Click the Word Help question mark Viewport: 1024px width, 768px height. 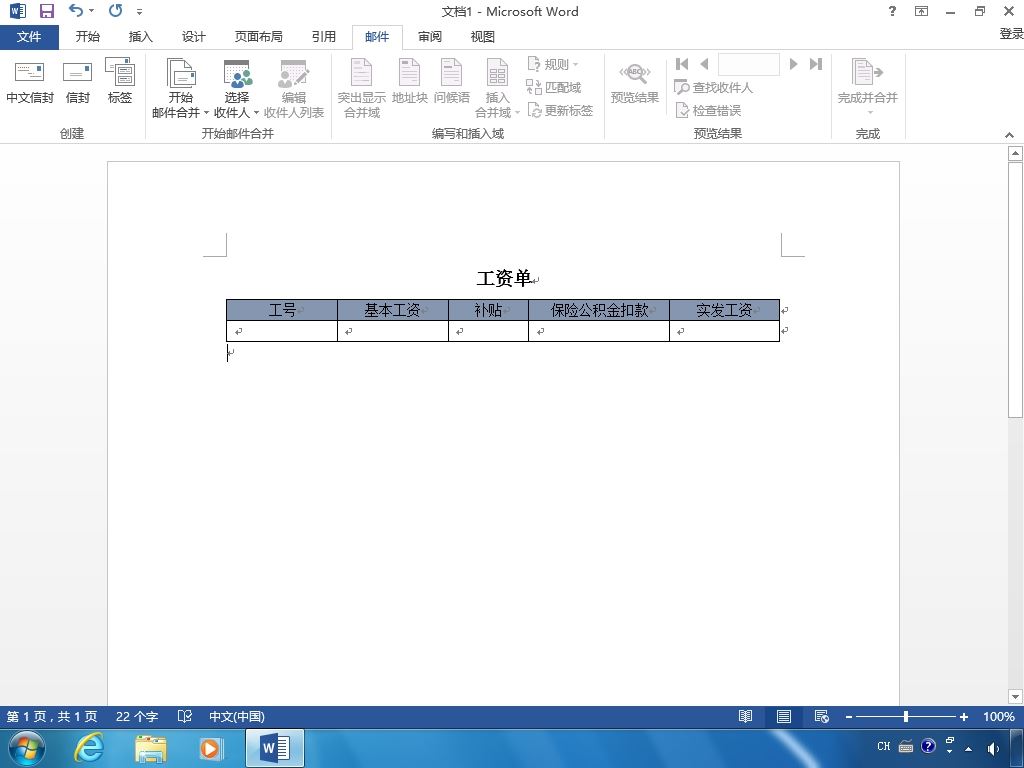click(x=892, y=11)
